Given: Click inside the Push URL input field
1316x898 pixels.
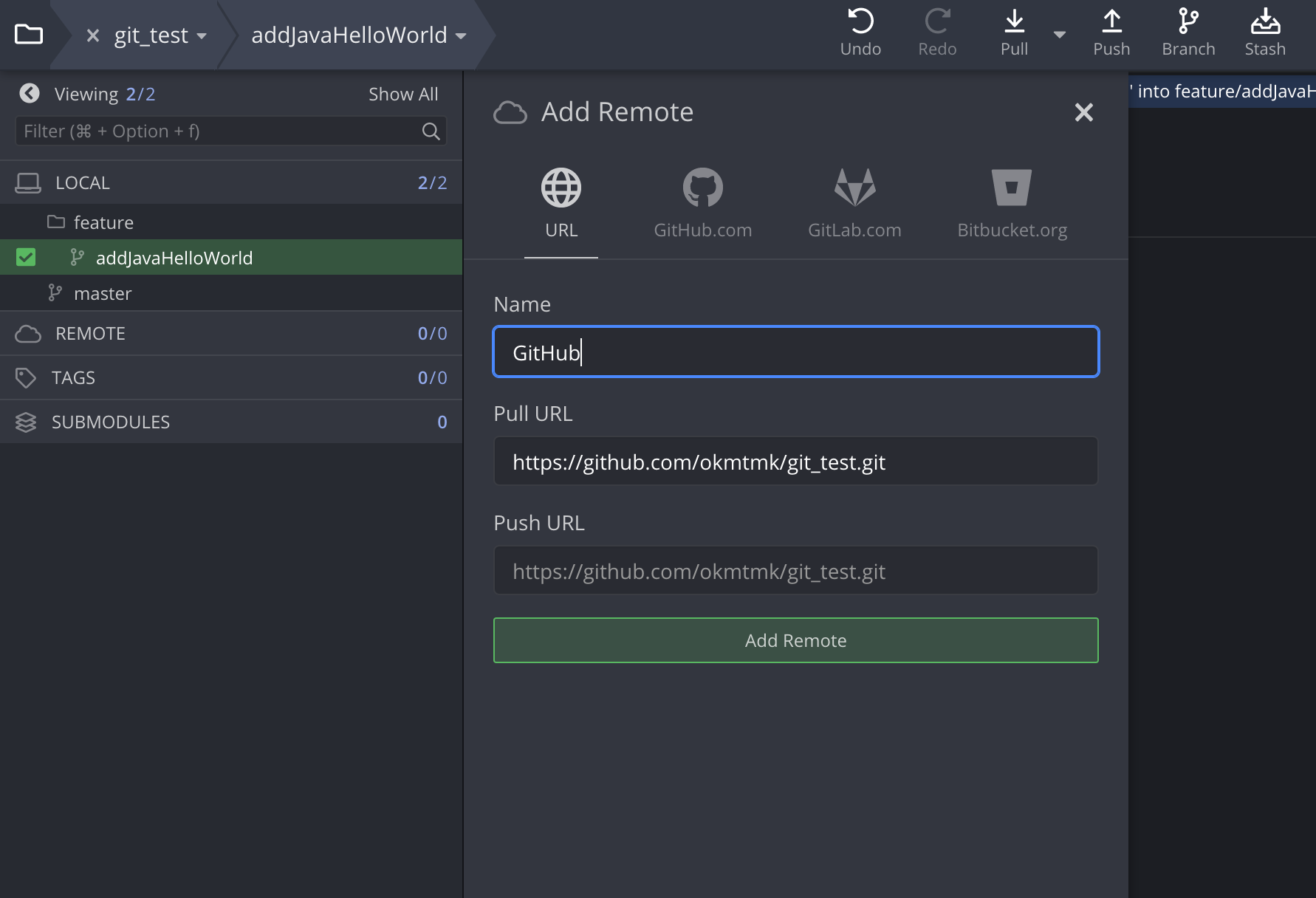Looking at the screenshot, I should 795,570.
